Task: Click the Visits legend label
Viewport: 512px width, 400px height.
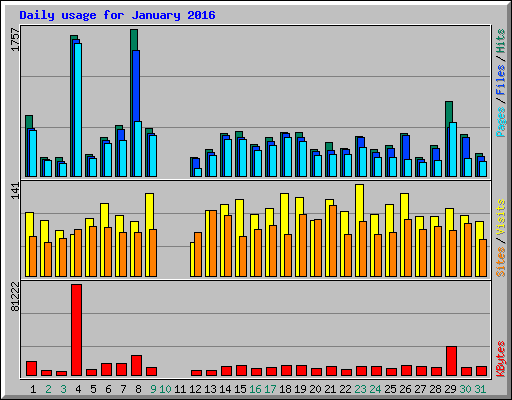Action: pos(501,217)
